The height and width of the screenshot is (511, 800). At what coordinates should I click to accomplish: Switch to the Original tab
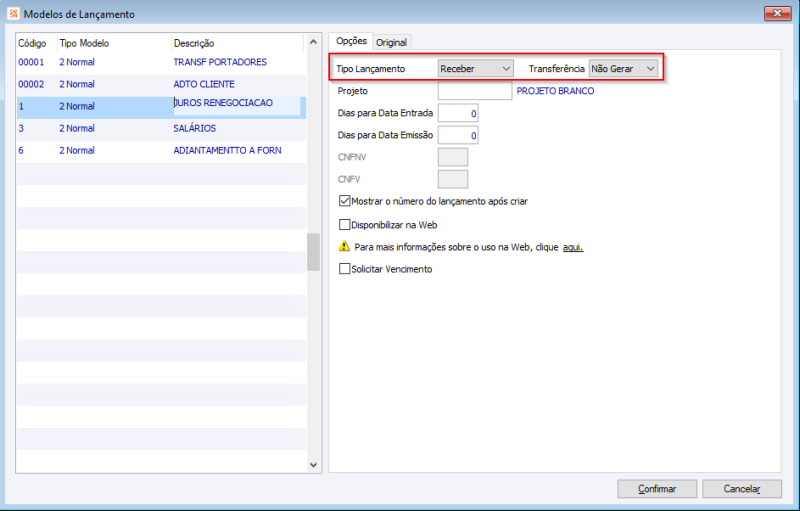click(x=391, y=42)
